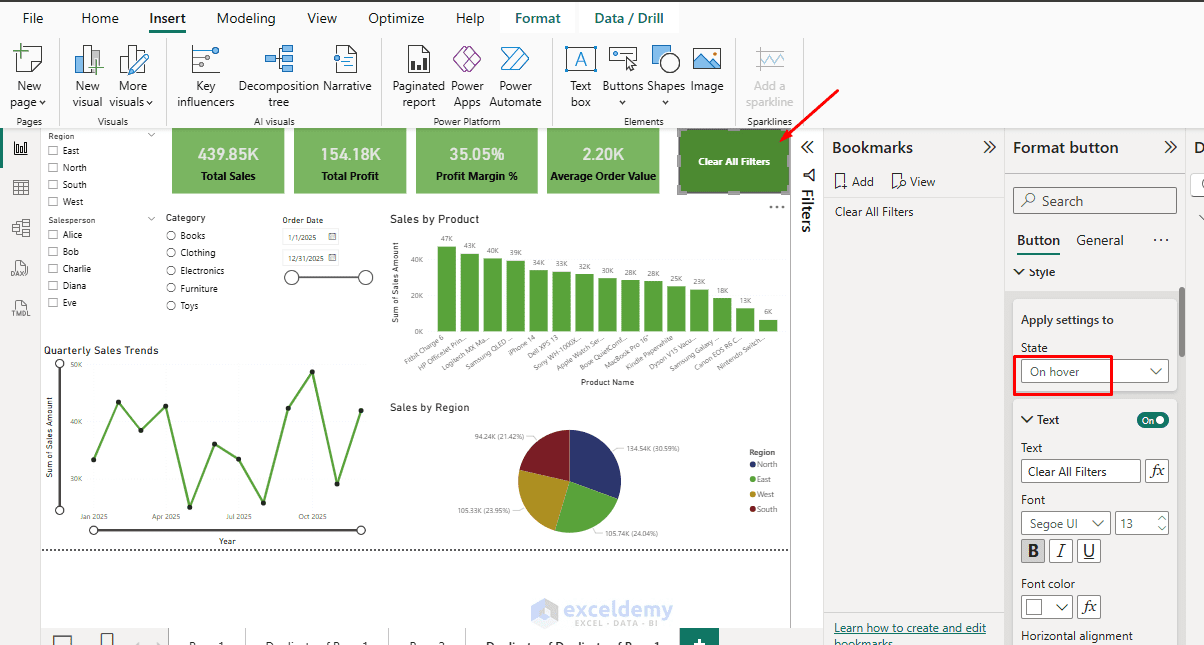Image resolution: width=1204 pixels, height=645 pixels.
Task: Toggle the Text section On switch
Action: pyautogui.click(x=1153, y=420)
